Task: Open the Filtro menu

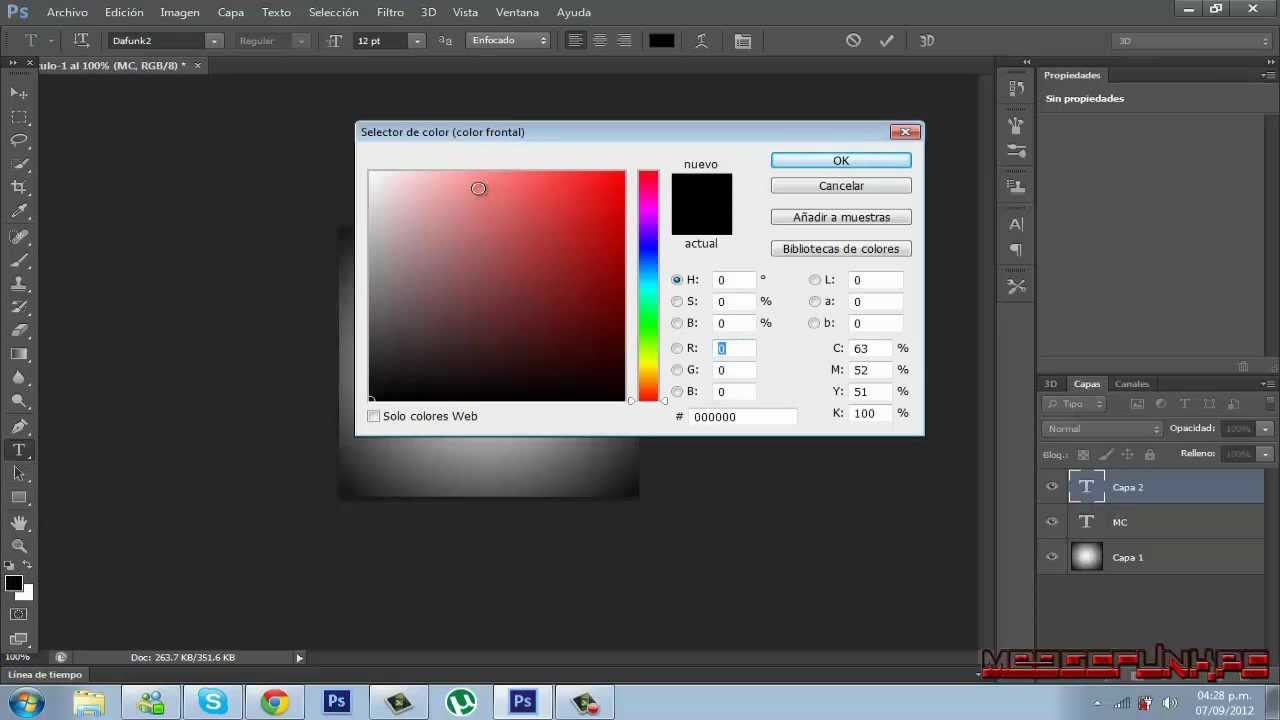Action: [x=390, y=12]
